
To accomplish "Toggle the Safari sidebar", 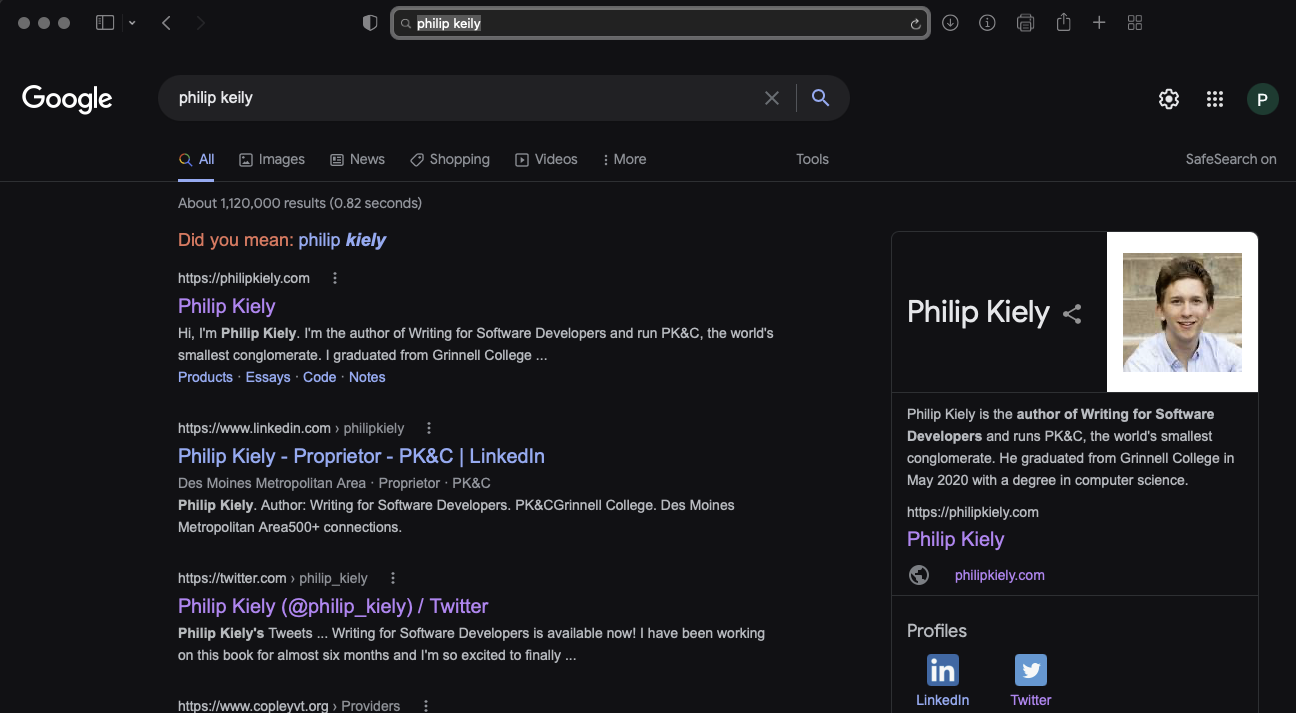I will pos(104,22).
